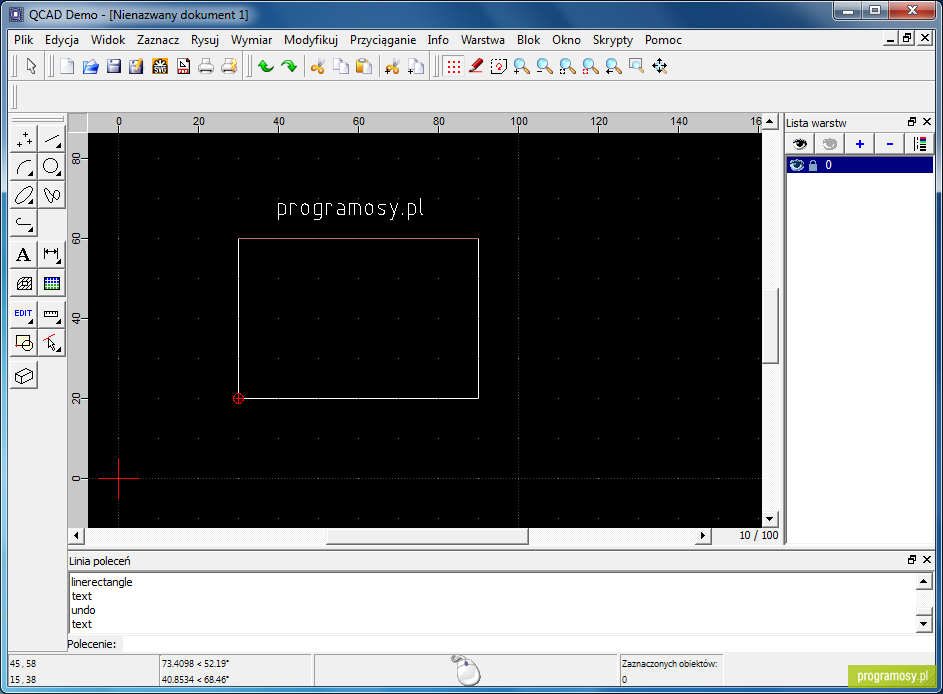This screenshot has width=943, height=694.
Task: Click the isometric box tool icon
Action: point(24,376)
